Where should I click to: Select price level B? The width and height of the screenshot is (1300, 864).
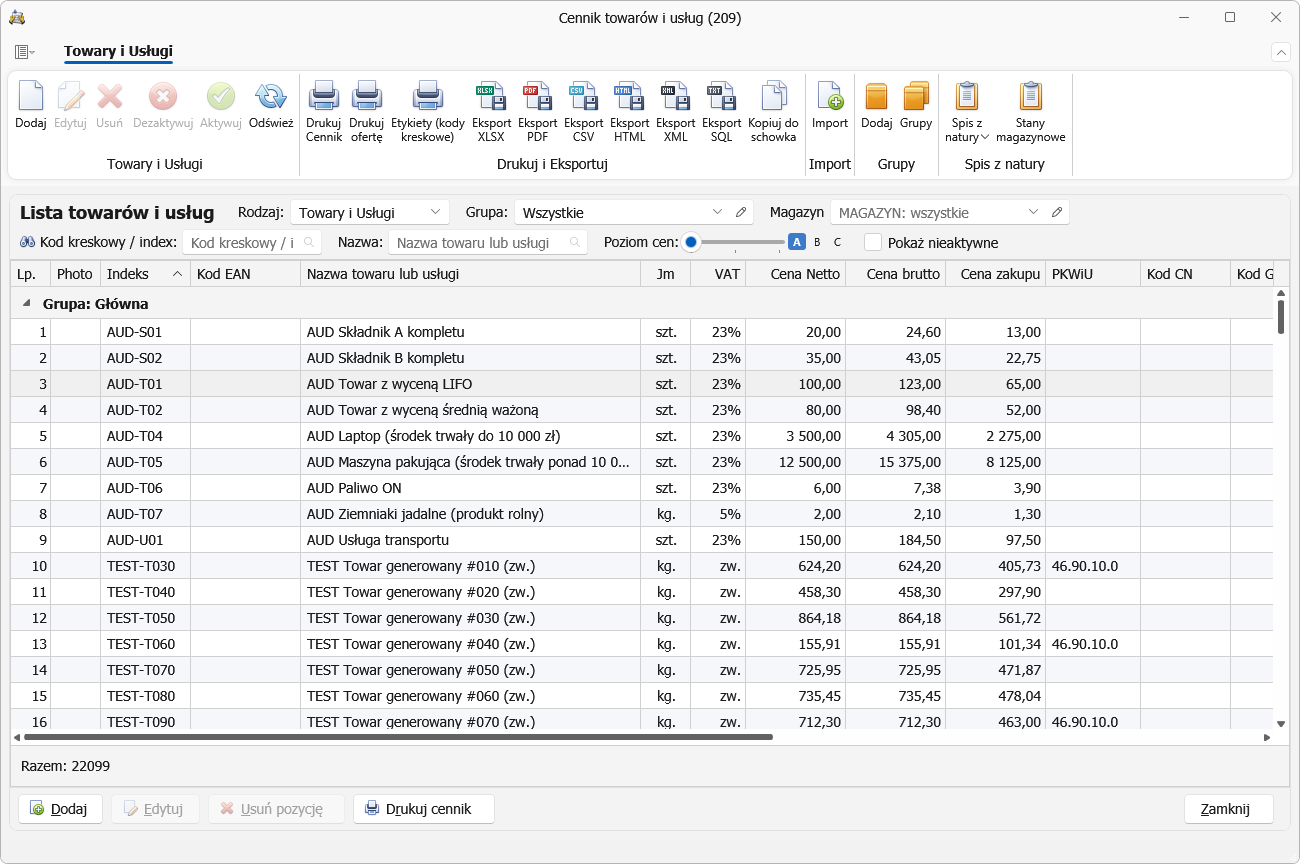coord(817,242)
